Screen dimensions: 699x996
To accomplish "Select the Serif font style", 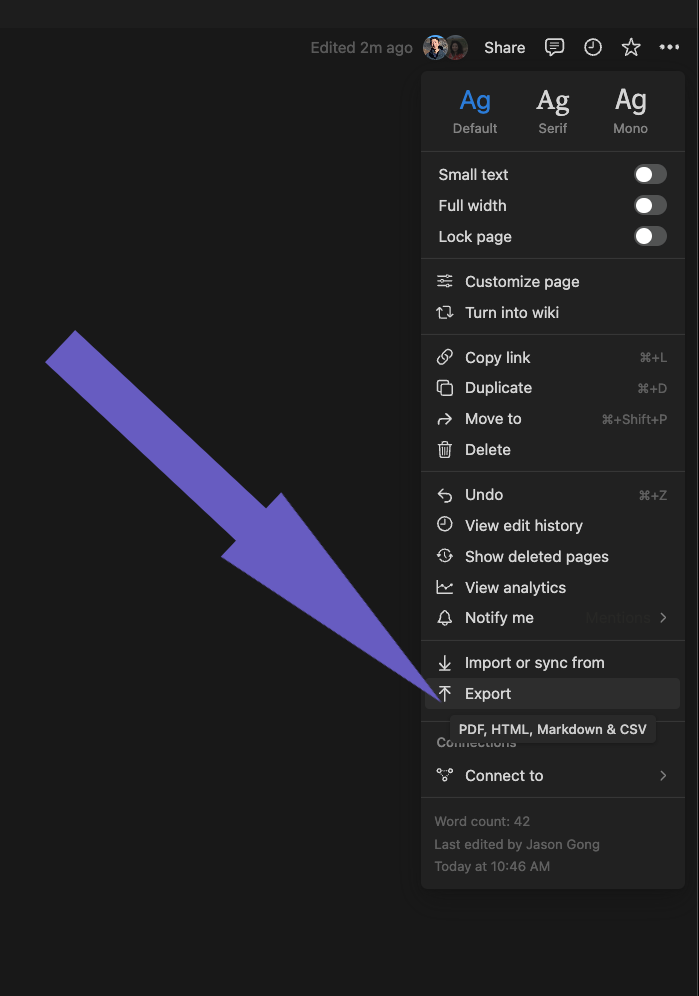I will [553, 111].
